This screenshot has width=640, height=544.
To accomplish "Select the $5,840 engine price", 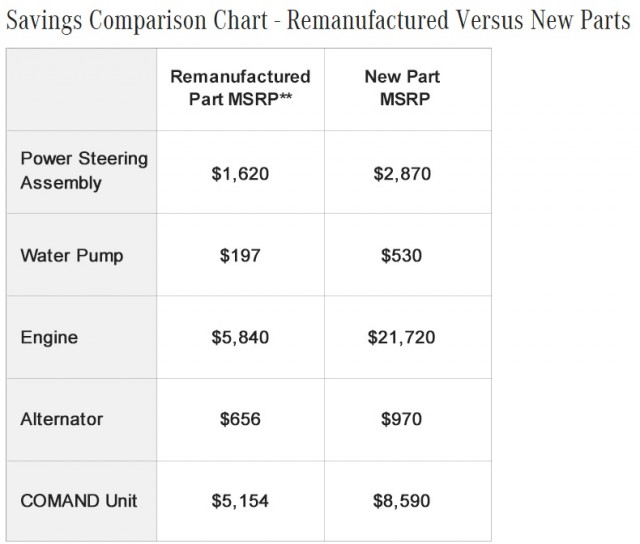I will [x=240, y=338].
